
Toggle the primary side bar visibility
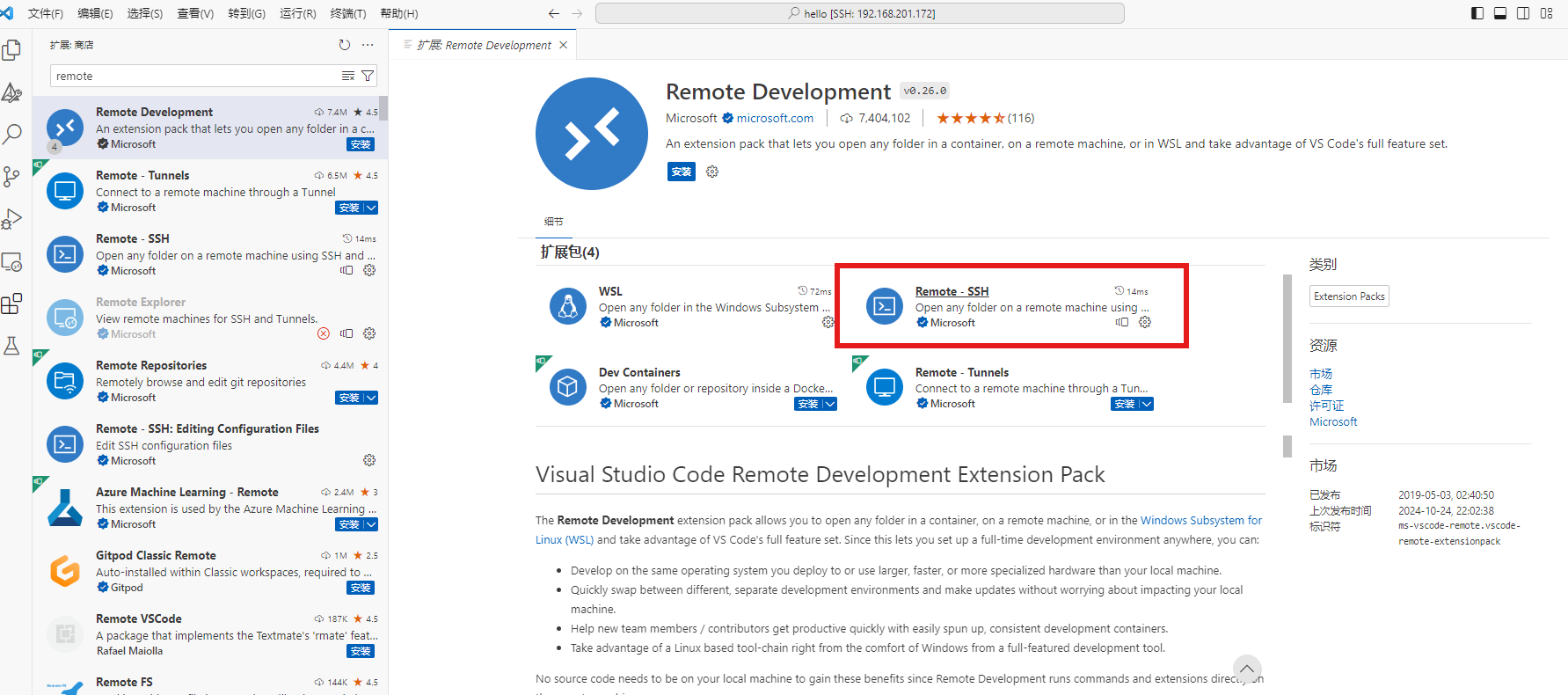click(1477, 13)
